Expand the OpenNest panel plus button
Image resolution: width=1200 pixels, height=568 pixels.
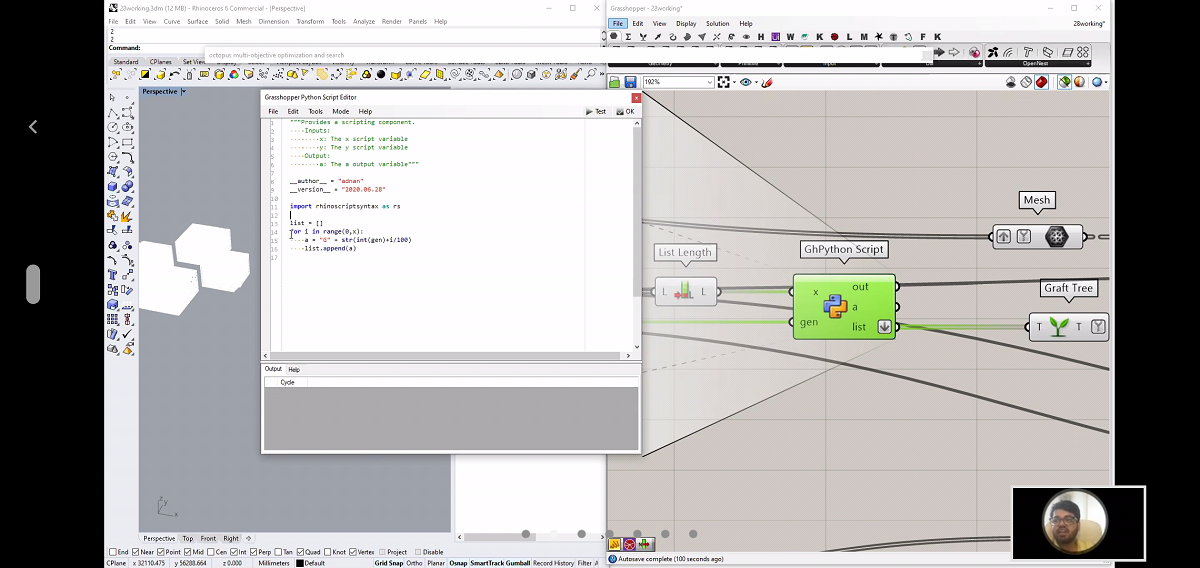click(1088, 63)
